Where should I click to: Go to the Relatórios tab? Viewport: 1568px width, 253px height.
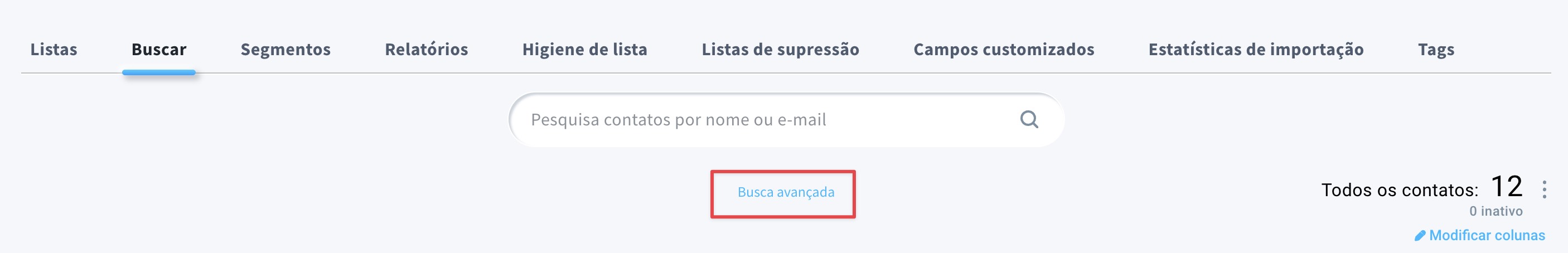click(x=426, y=49)
